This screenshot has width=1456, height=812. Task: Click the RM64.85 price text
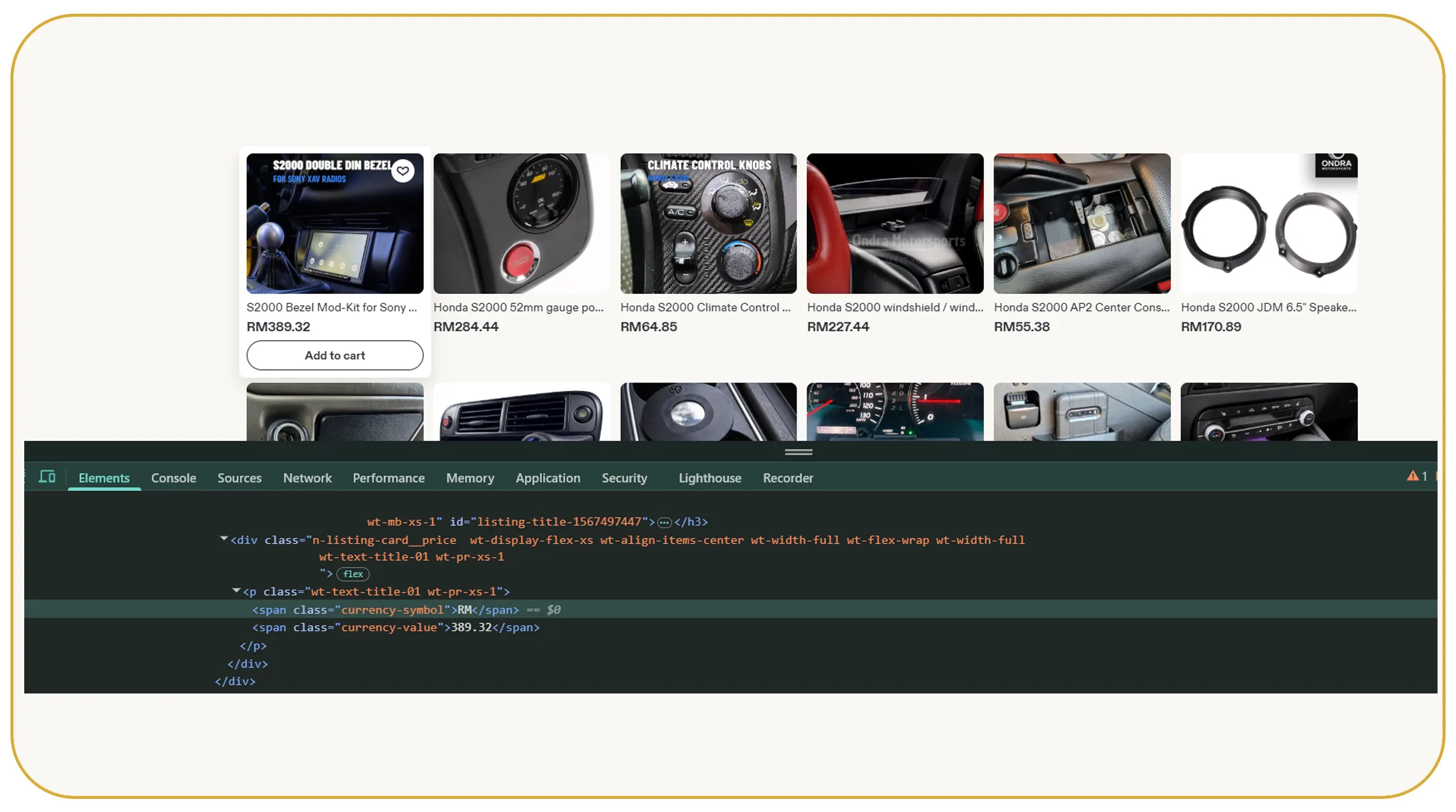click(x=648, y=327)
